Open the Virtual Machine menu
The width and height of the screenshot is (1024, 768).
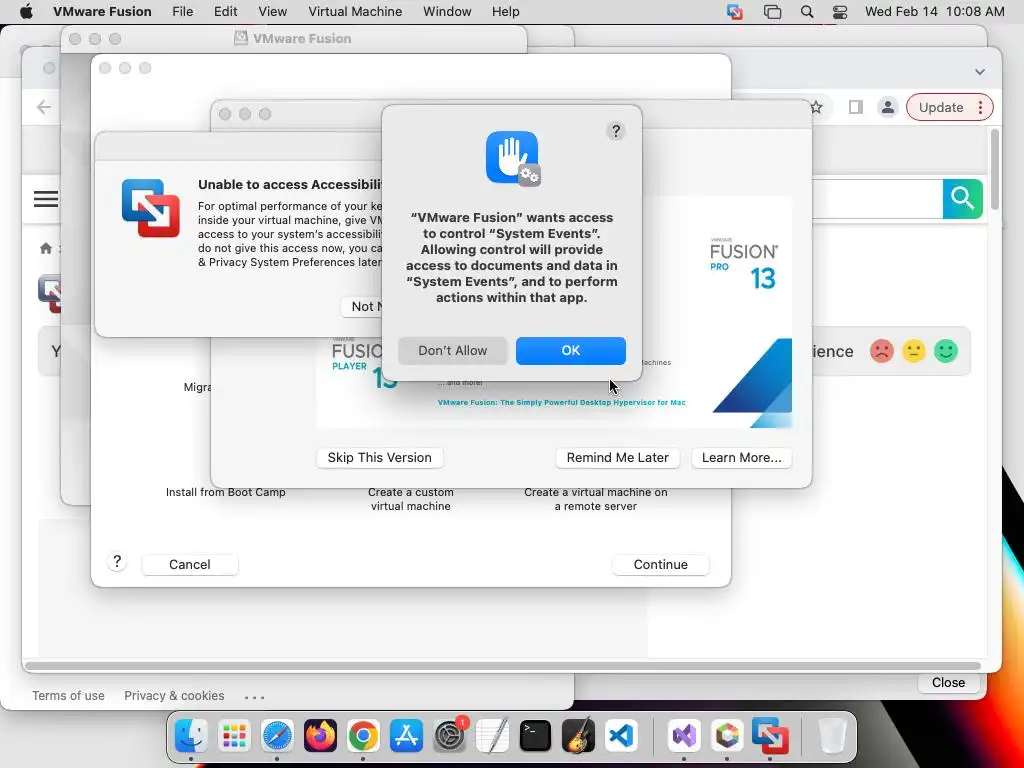coord(355,12)
